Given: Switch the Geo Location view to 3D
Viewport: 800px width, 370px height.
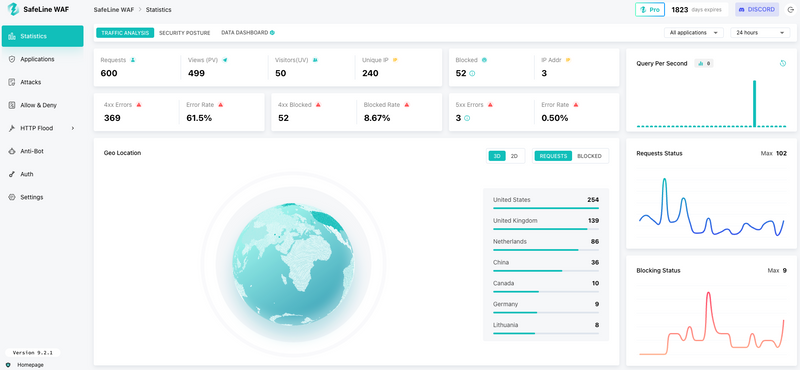Looking at the screenshot, I should click(497, 156).
